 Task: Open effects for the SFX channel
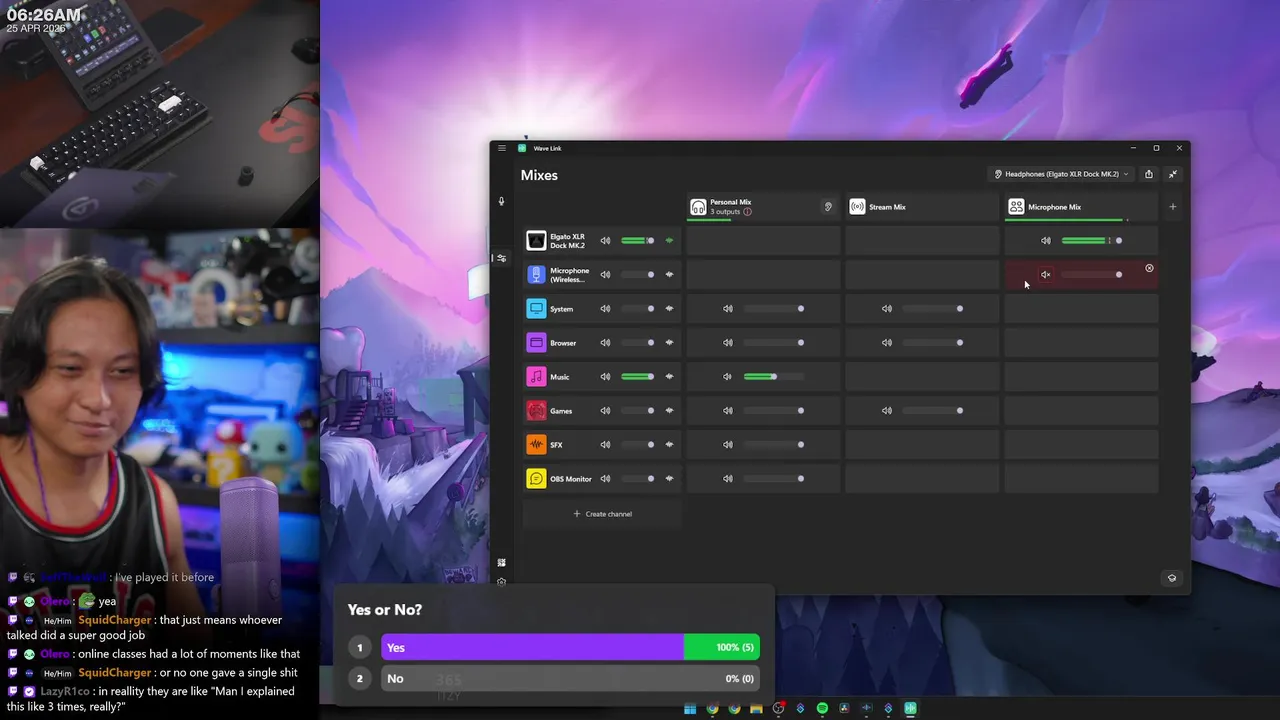669,445
